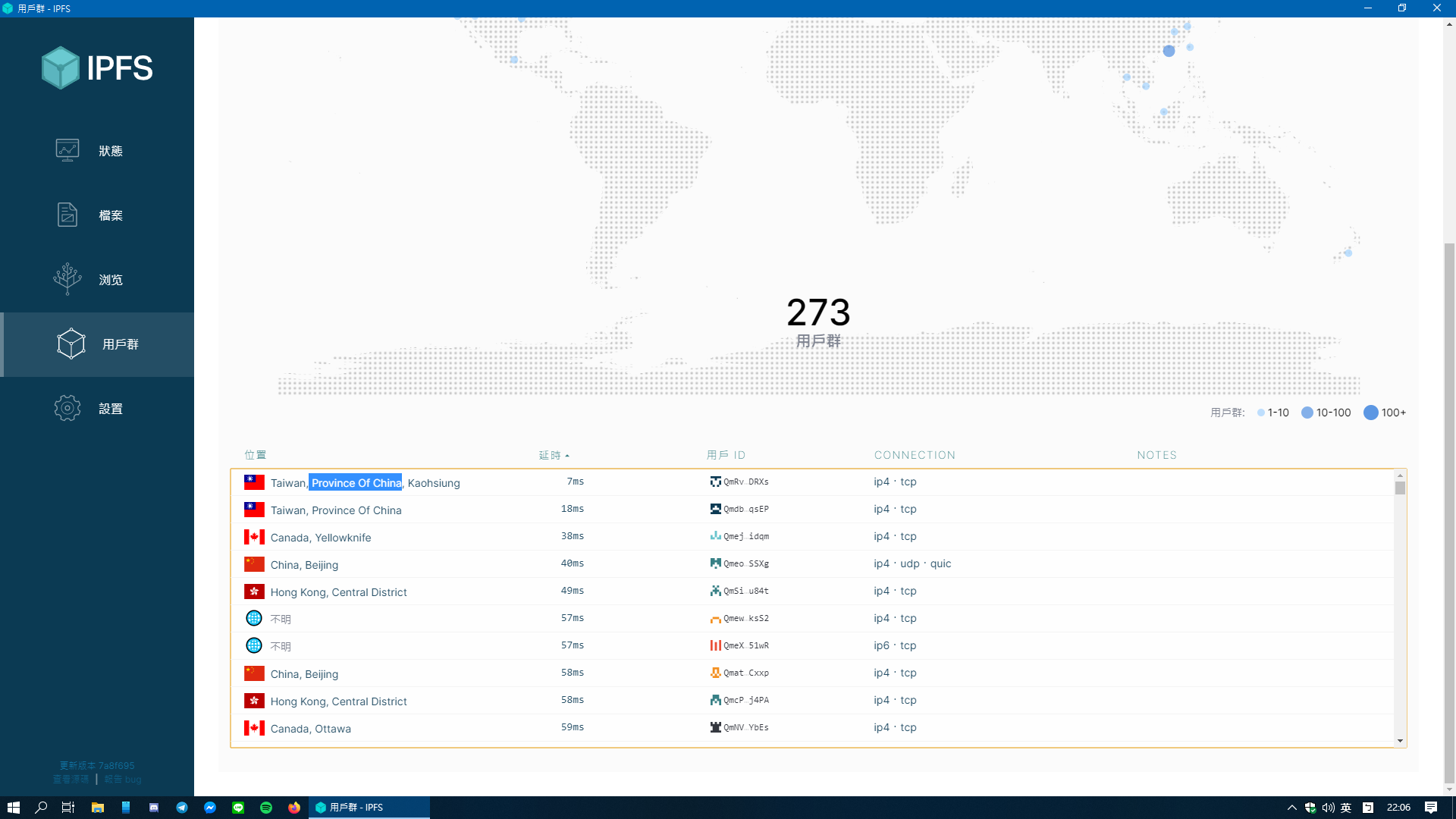Select the Taiwan 18ms peer location
This screenshot has height=819, width=1456.
pos(336,510)
